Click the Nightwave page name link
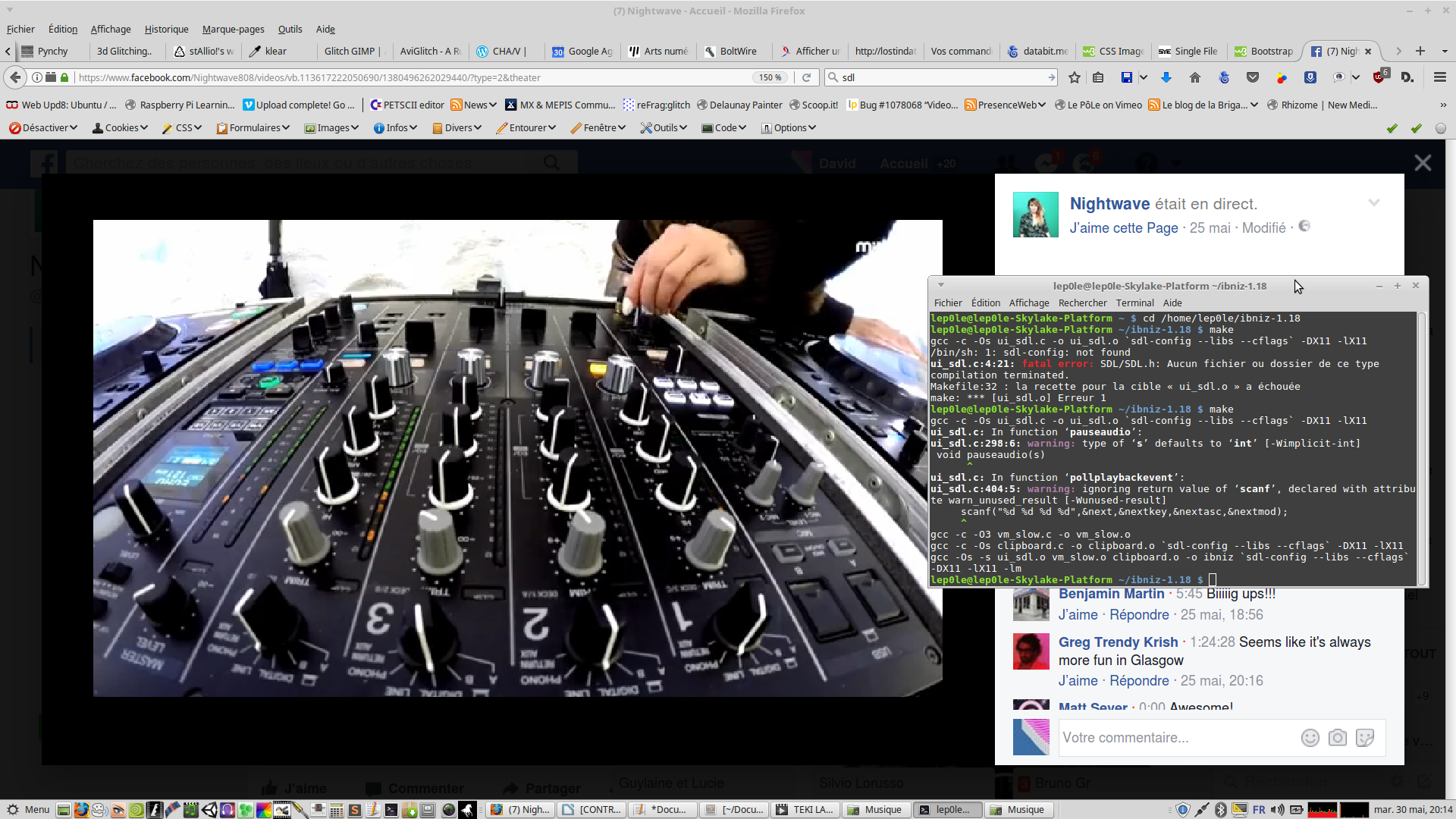 pyautogui.click(x=1109, y=203)
